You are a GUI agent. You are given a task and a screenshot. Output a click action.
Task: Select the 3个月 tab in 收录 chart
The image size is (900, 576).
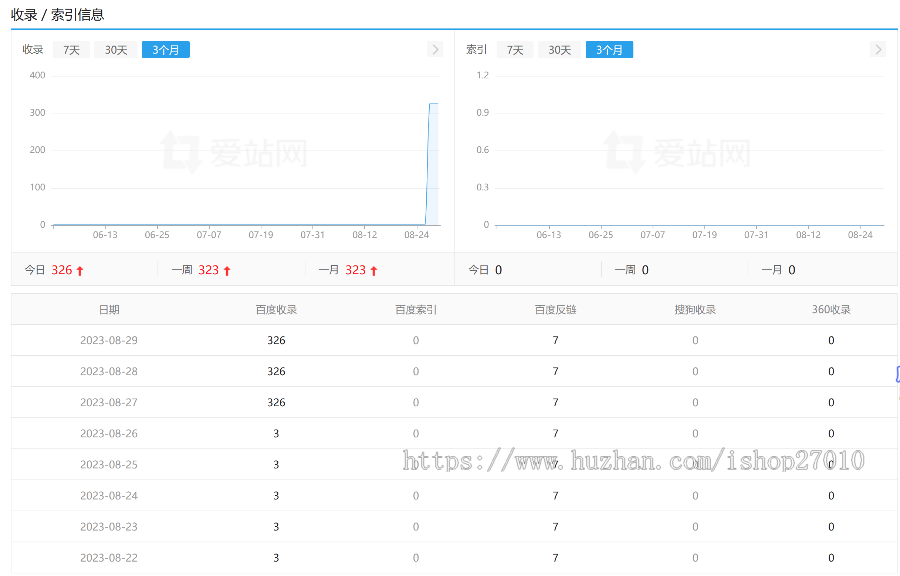(166, 50)
